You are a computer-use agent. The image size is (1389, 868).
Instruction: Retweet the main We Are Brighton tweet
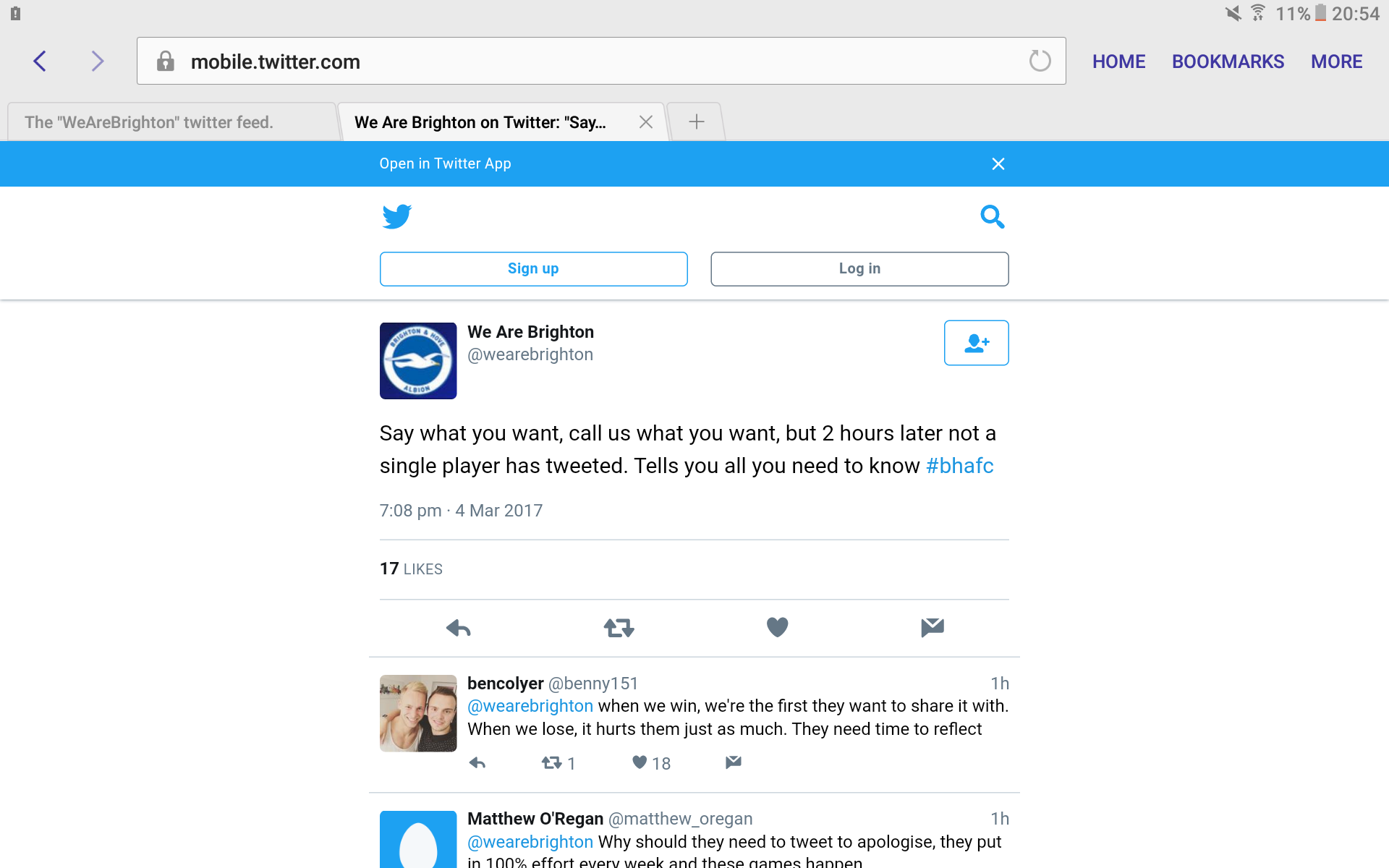(x=619, y=628)
